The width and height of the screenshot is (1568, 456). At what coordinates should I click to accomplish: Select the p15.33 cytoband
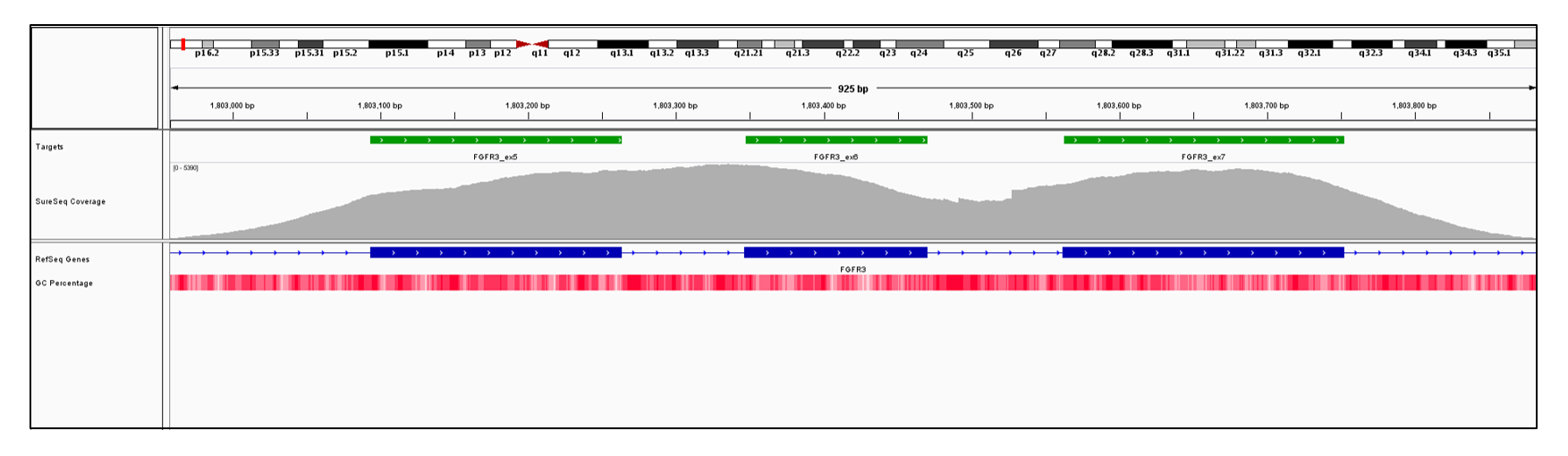pyautogui.click(x=265, y=44)
